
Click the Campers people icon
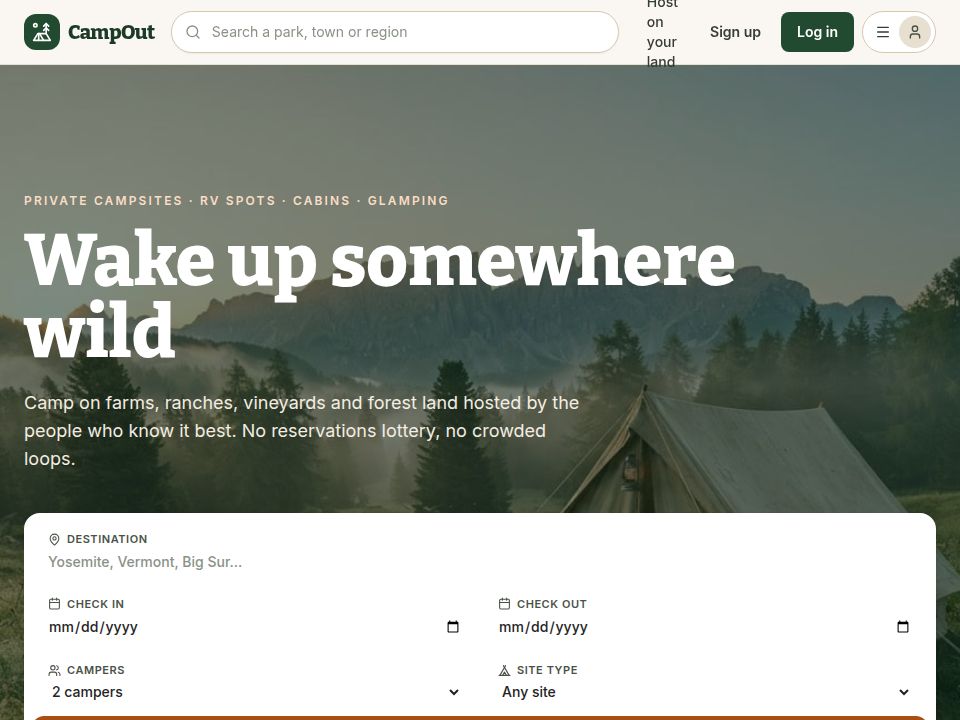point(54,670)
